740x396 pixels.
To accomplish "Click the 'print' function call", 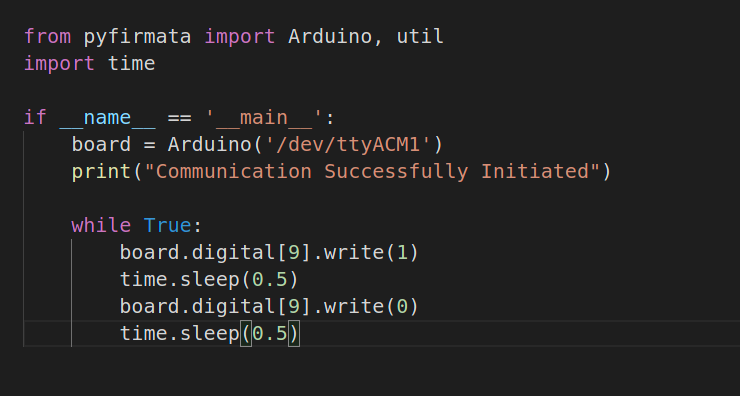I will (x=101, y=172).
